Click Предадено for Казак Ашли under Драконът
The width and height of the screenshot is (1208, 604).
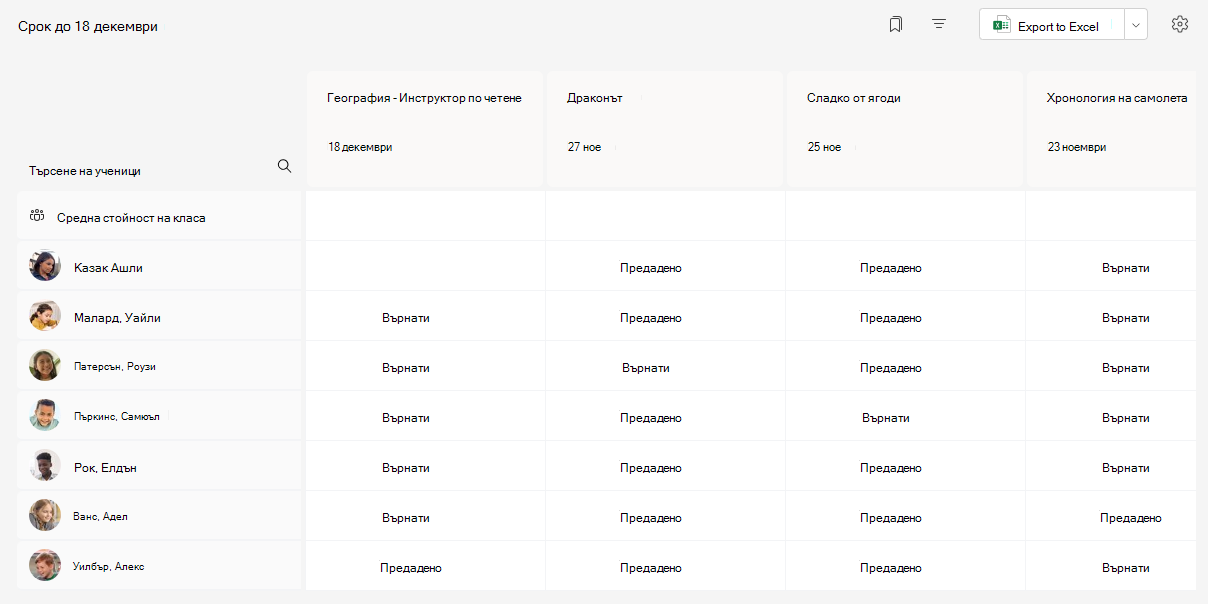point(651,268)
